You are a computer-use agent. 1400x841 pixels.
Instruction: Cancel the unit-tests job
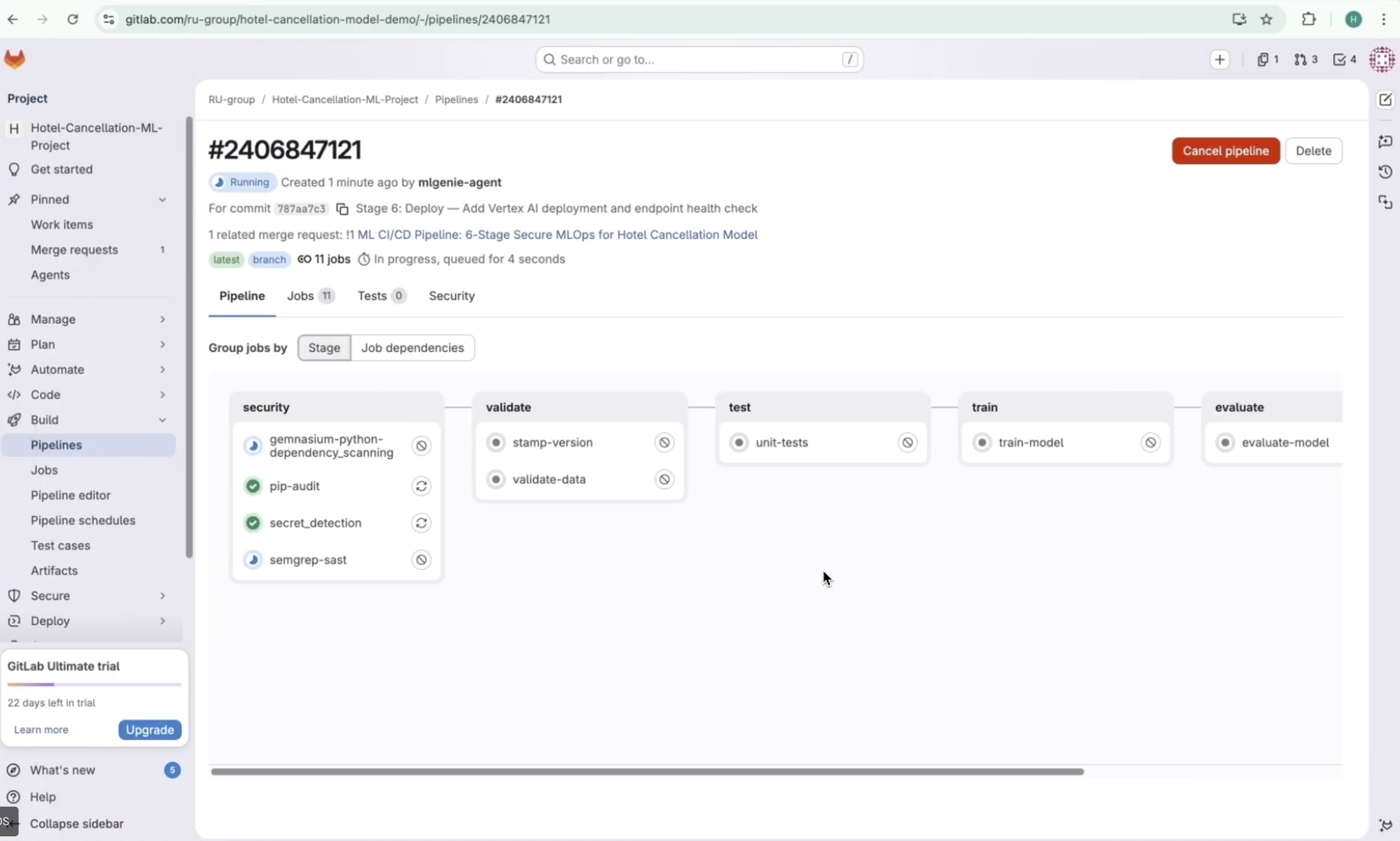tap(907, 443)
